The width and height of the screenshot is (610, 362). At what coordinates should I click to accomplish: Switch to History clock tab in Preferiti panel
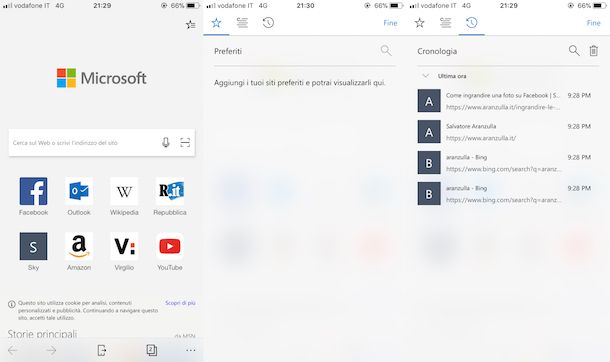pyautogui.click(x=268, y=23)
